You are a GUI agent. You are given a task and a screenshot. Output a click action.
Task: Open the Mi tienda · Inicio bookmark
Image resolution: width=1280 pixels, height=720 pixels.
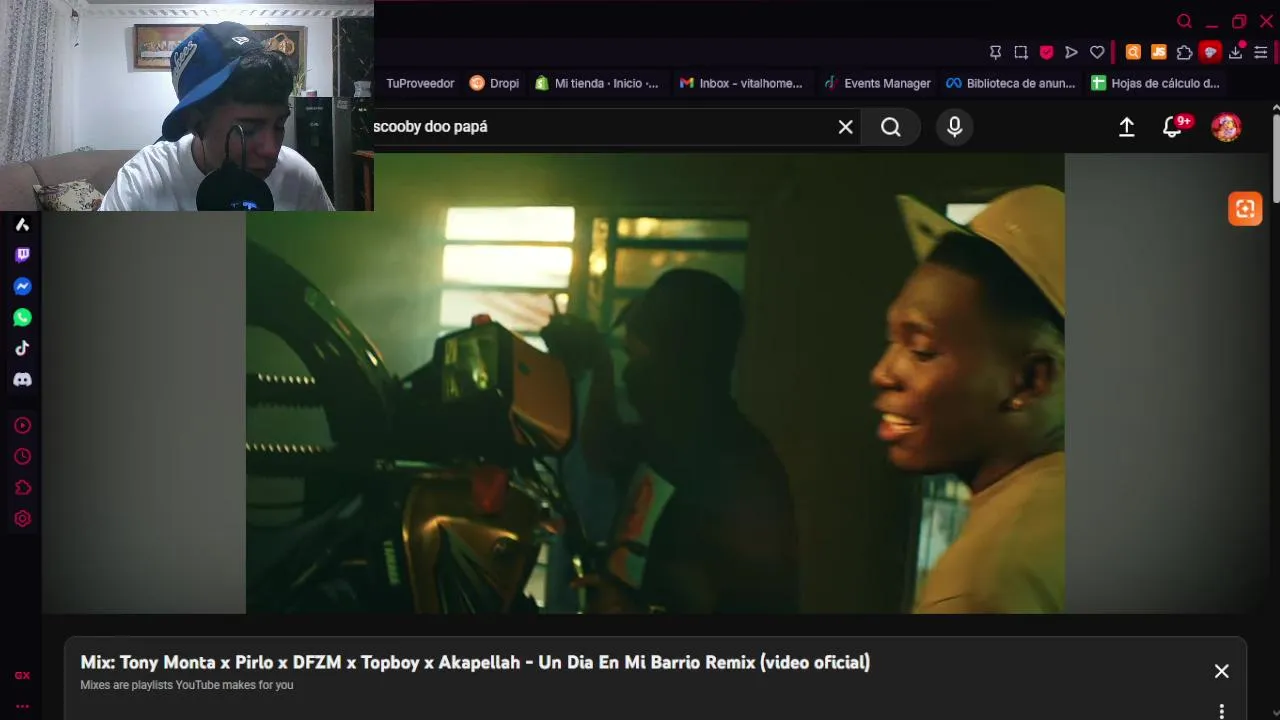pos(597,83)
